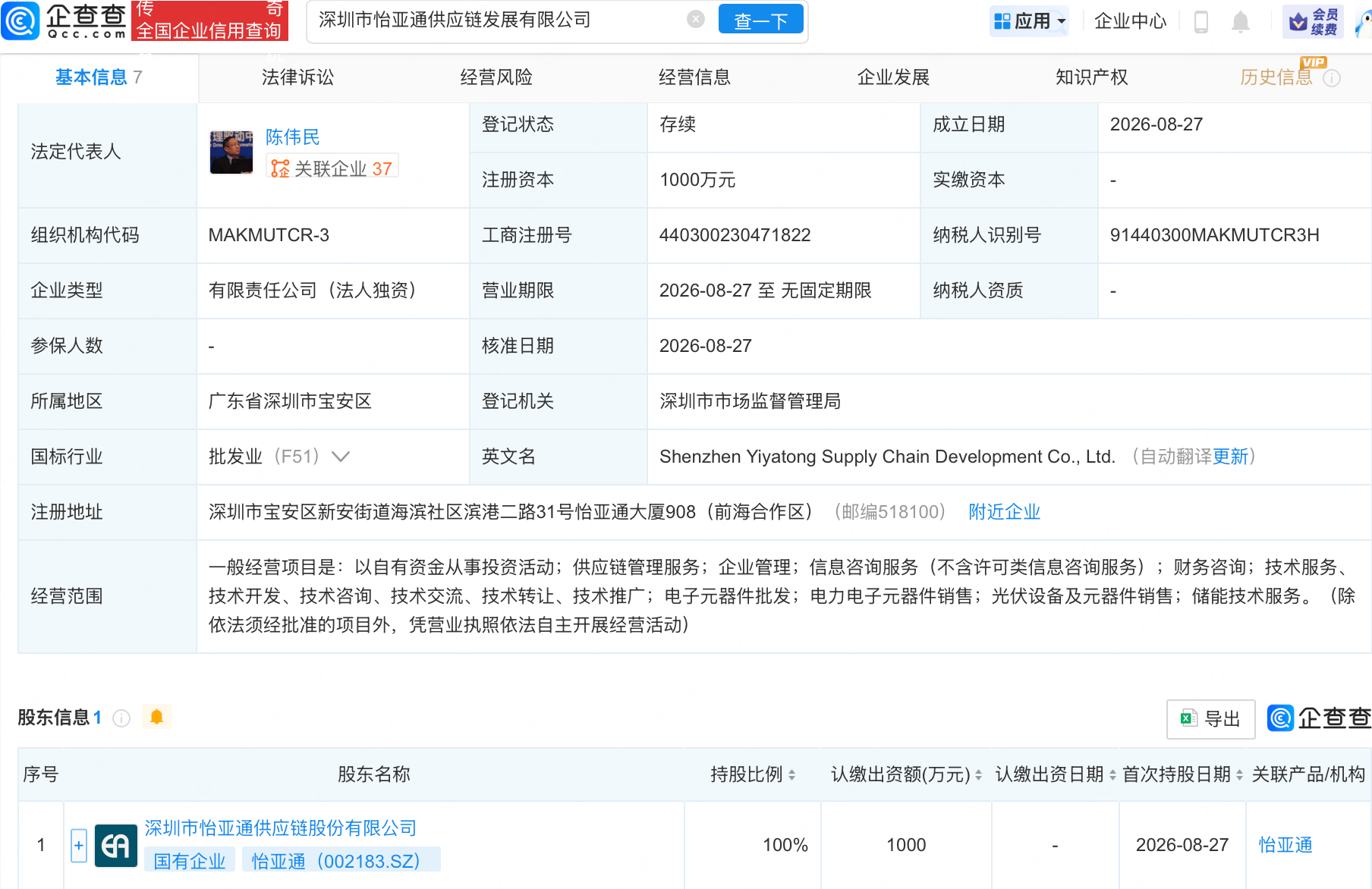Clear the search box text
1372x889 pixels.
(x=695, y=20)
